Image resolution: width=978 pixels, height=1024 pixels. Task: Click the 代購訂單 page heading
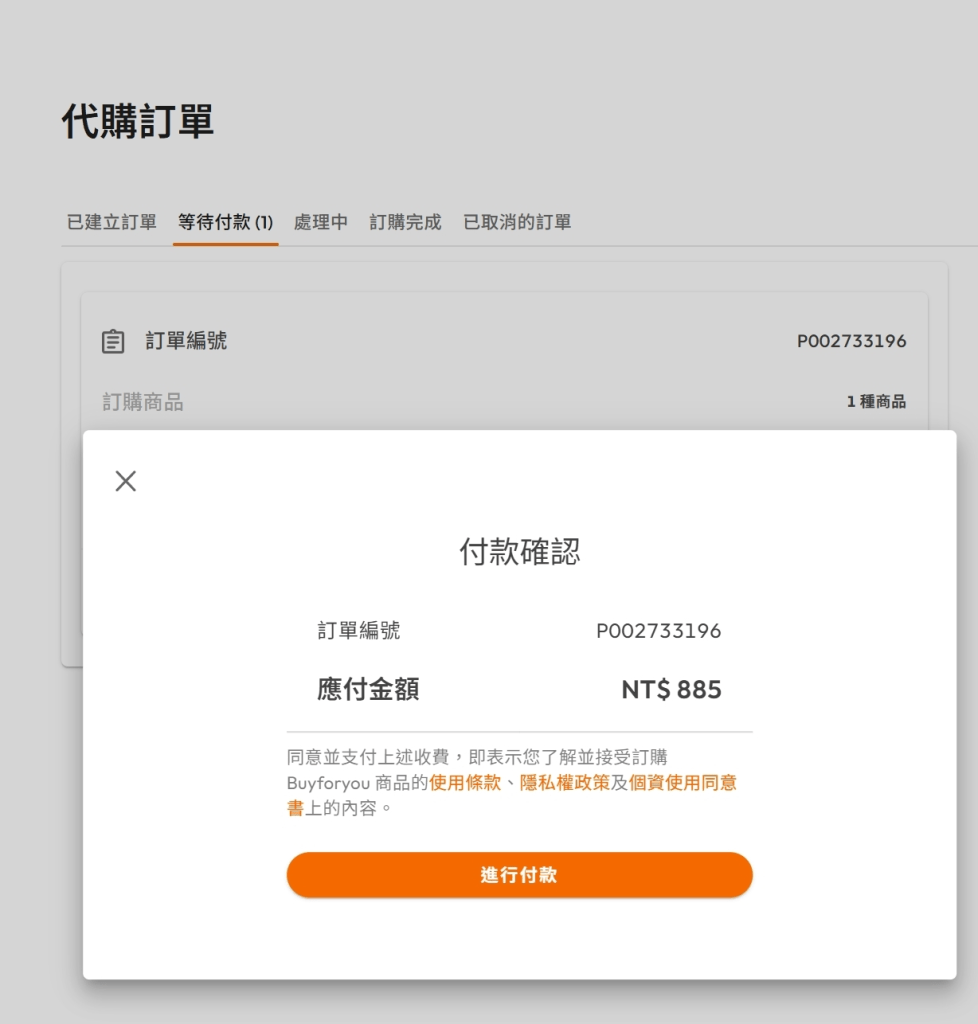click(x=138, y=121)
